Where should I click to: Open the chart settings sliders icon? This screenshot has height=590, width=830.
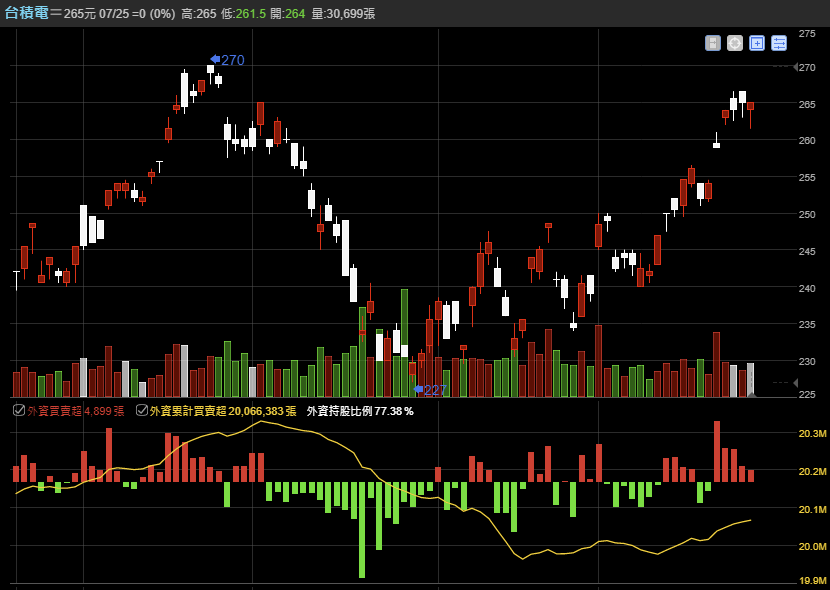779,43
